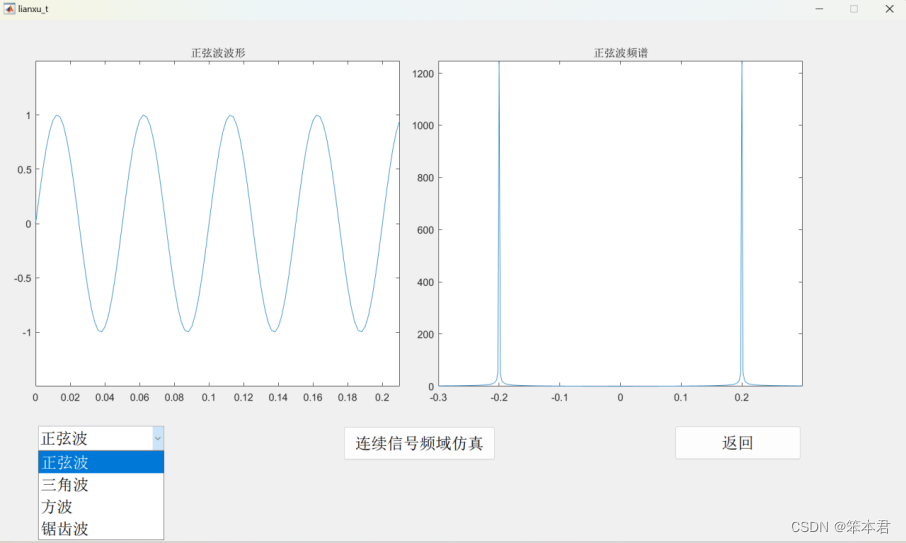Screen dimensions: 906x543
Task: Click the 正弦波波形 plot title
Action: click(x=218, y=53)
